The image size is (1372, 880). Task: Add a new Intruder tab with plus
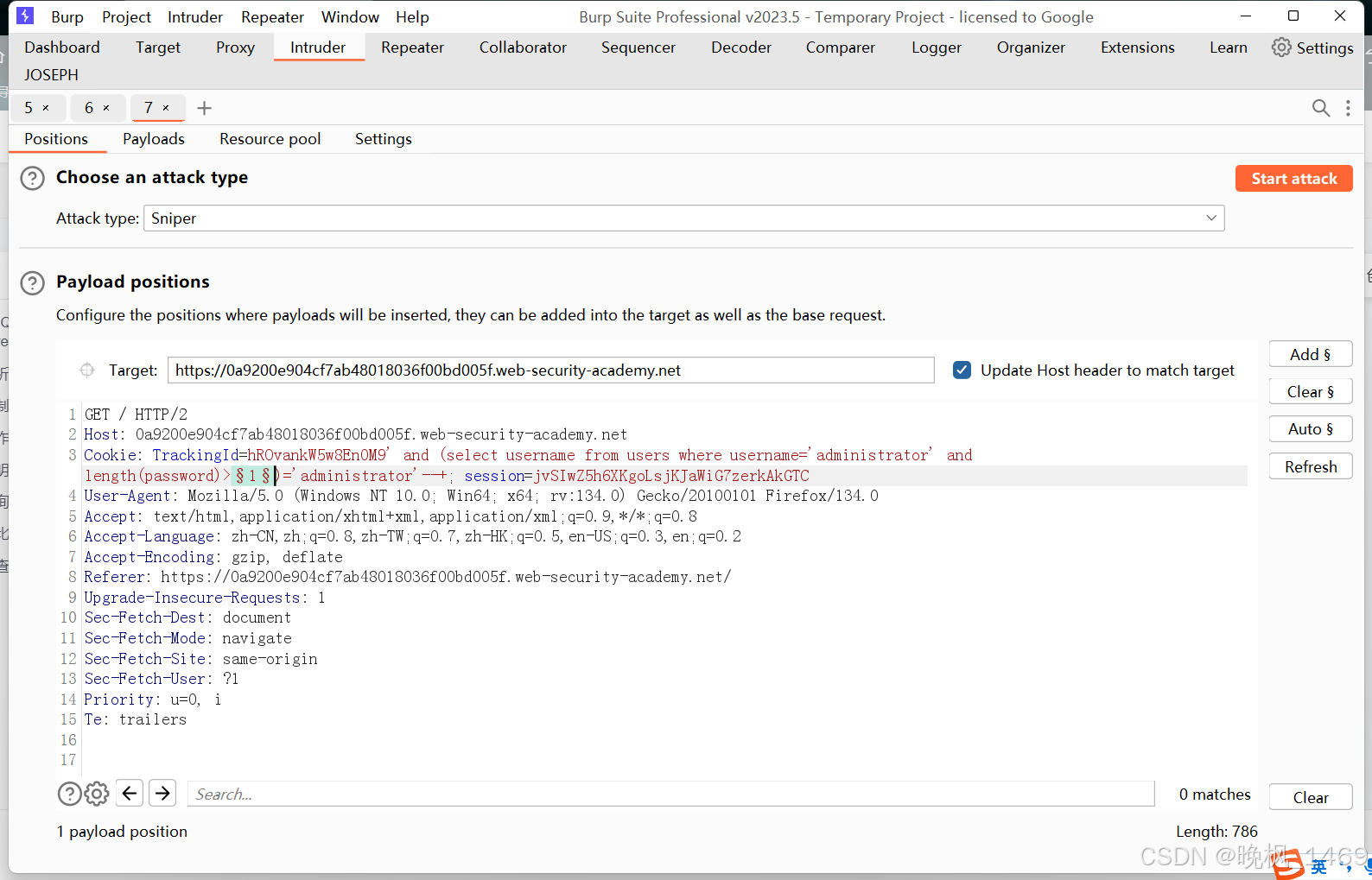click(x=204, y=108)
